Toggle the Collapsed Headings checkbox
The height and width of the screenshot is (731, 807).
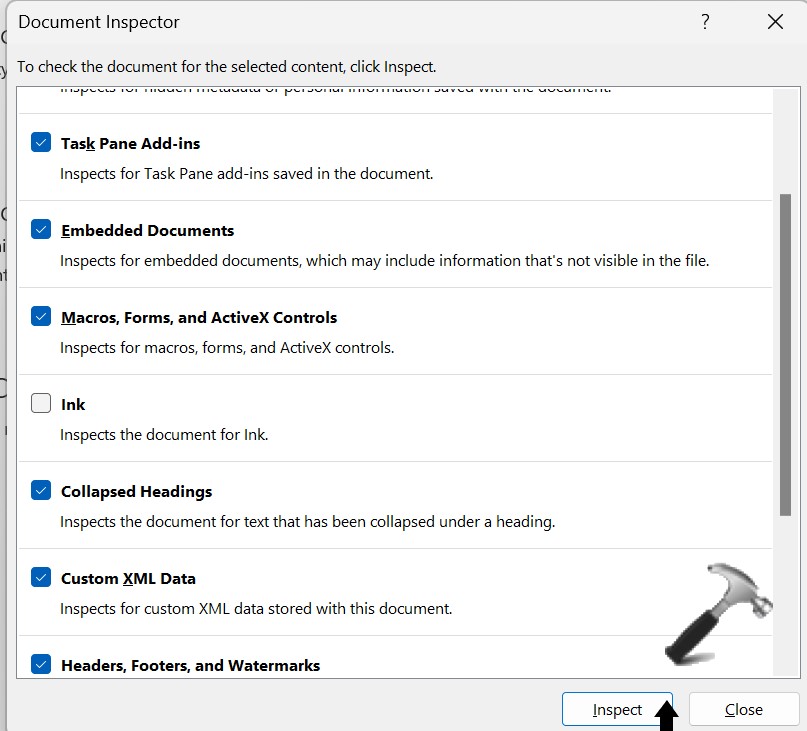tap(41, 491)
